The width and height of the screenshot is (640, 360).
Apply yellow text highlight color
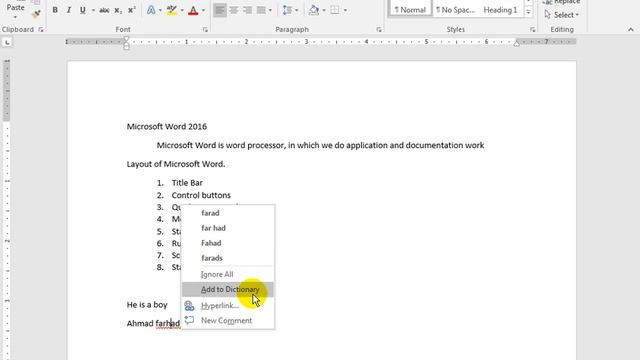(172, 10)
